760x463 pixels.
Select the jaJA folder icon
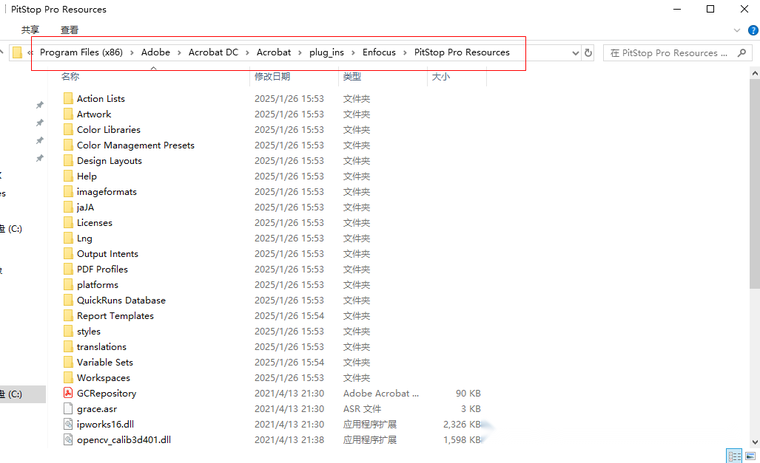(68, 207)
